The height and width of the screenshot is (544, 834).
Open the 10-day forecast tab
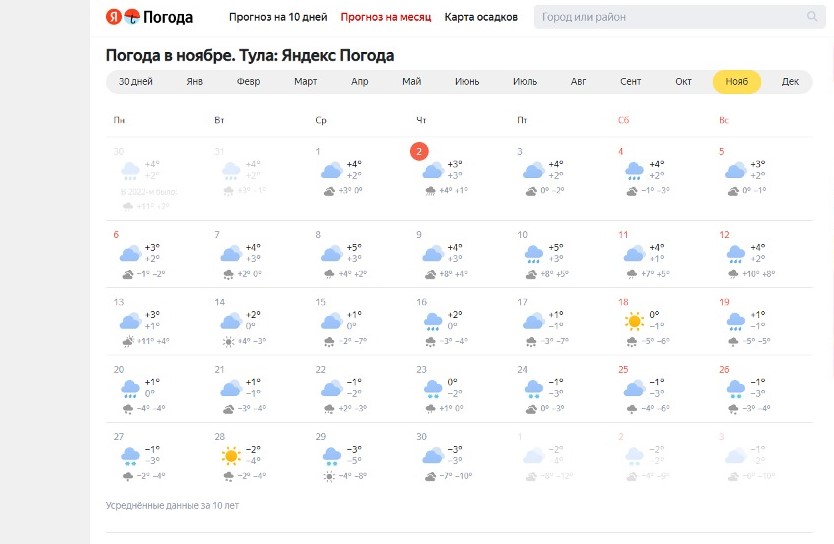[278, 17]
